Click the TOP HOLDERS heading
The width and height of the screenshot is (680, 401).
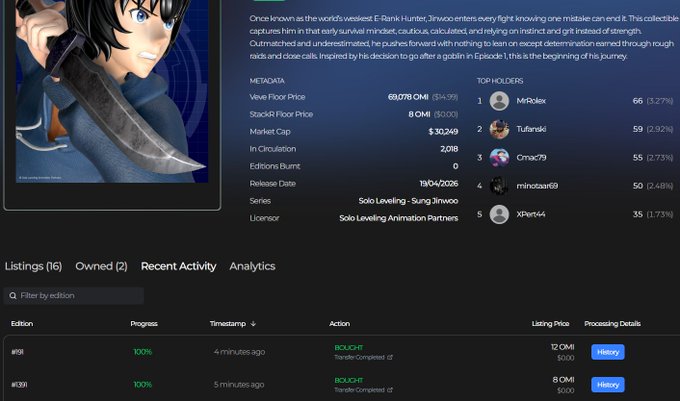[x=500, y=81]
